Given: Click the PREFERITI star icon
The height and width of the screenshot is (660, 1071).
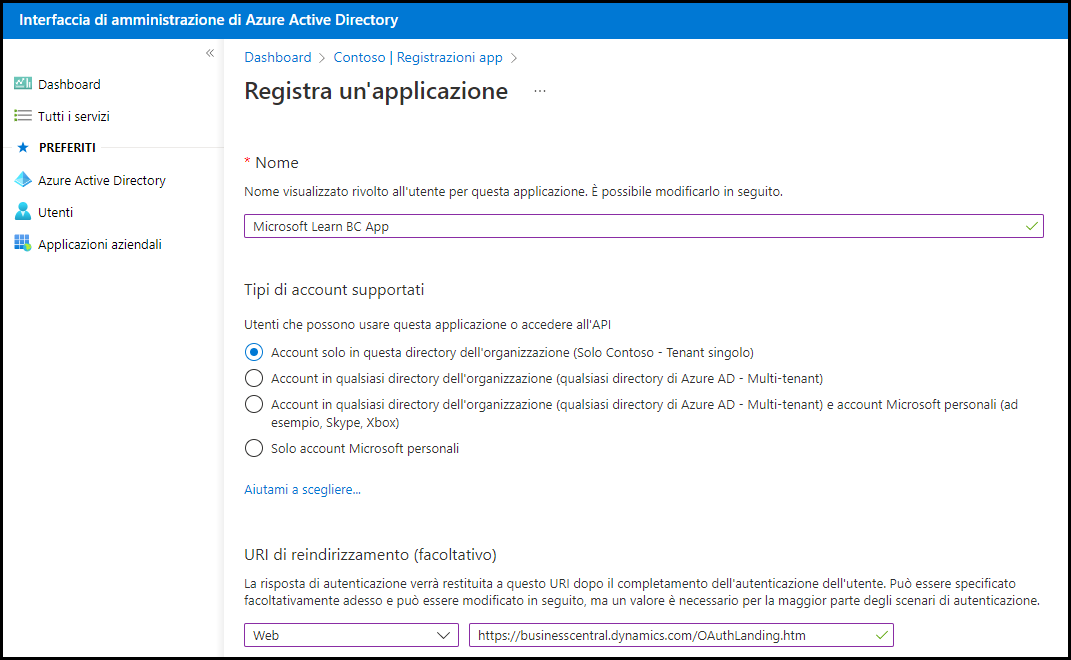Looking at the screenshot, I should point(23,148).
